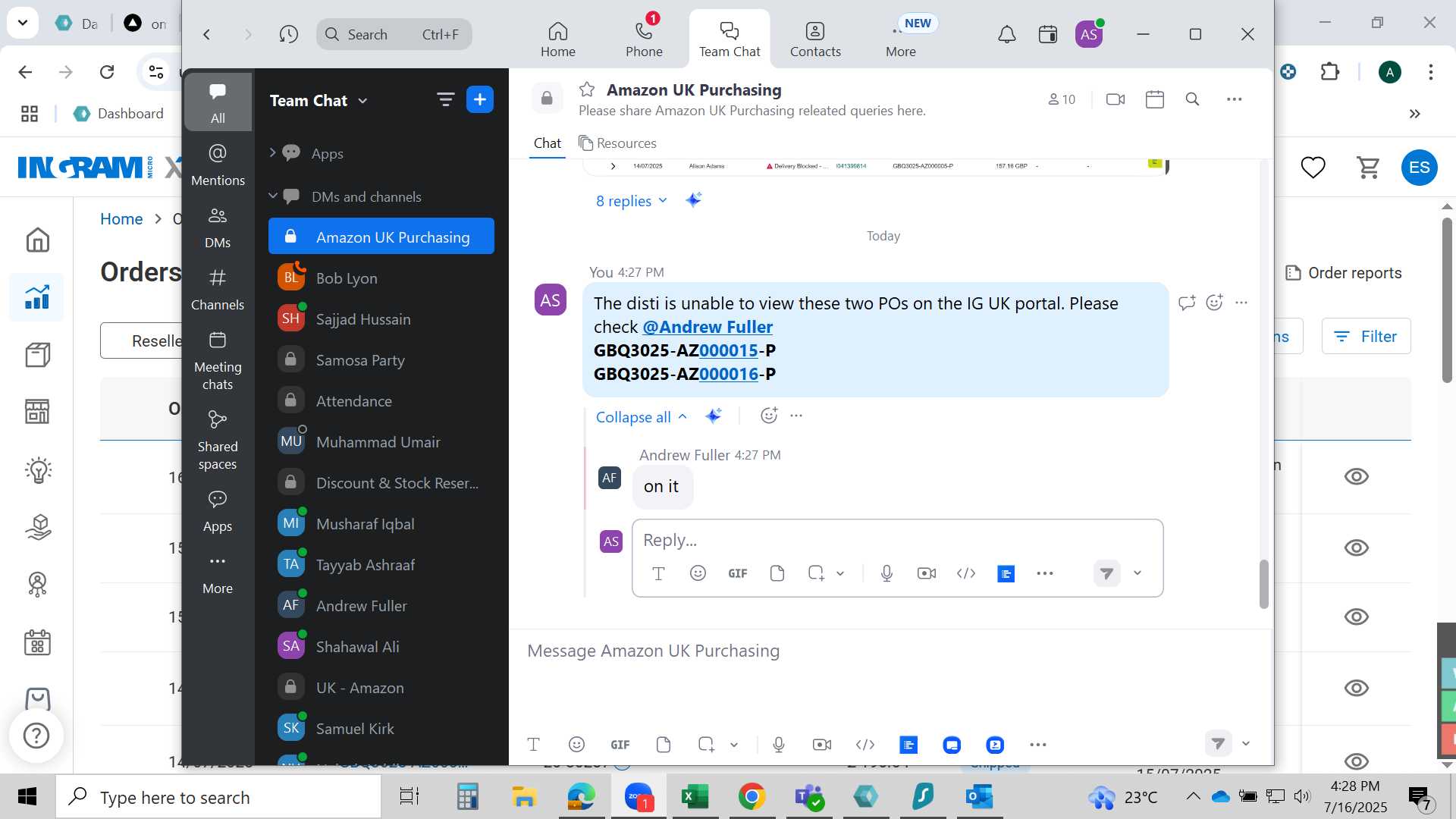The height and width of the screenshot is (819, 1456).
Task: Open the Contacts tab
Action: point(815,39)
